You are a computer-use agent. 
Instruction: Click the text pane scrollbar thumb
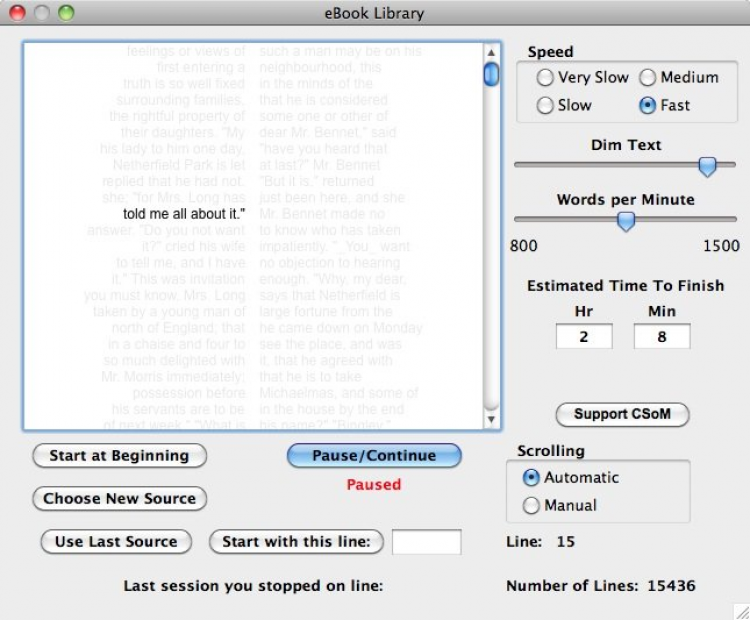pyautogui.click(x=491, y=74)
